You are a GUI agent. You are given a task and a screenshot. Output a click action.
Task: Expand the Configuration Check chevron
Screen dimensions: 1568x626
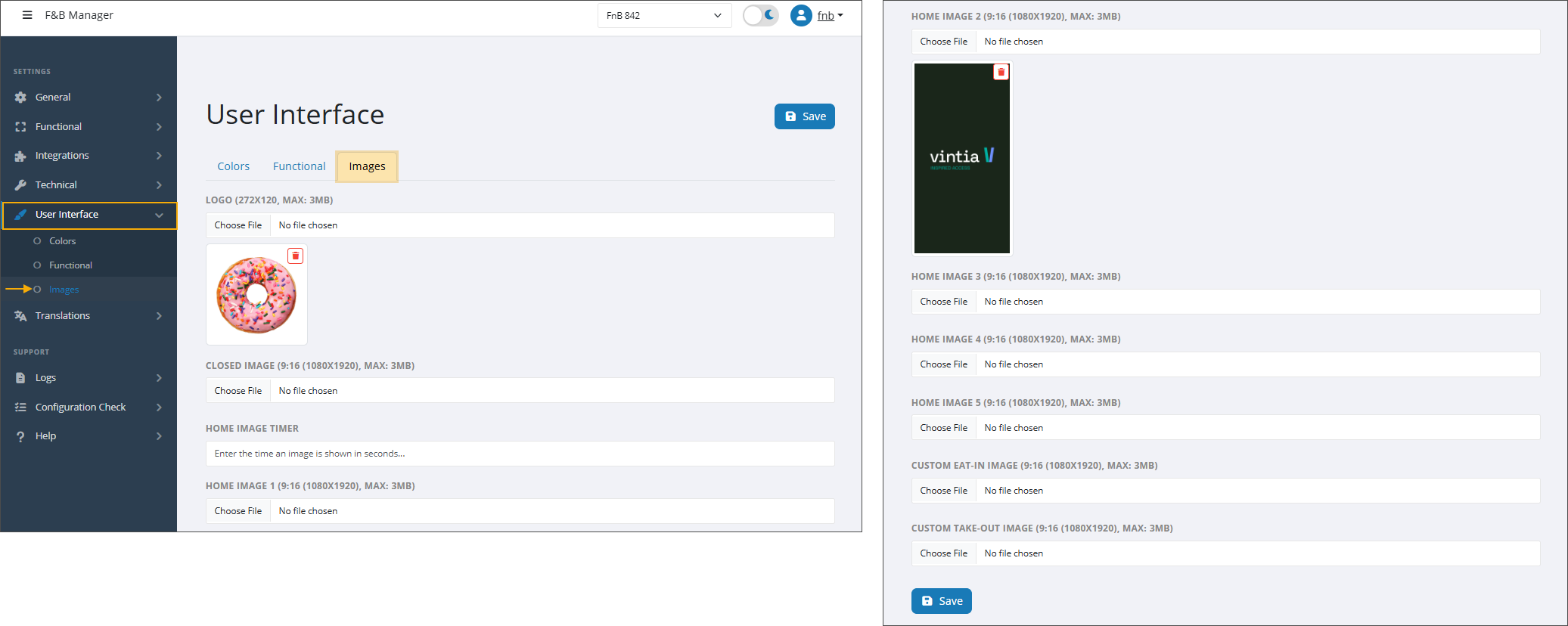coord(159,408)
